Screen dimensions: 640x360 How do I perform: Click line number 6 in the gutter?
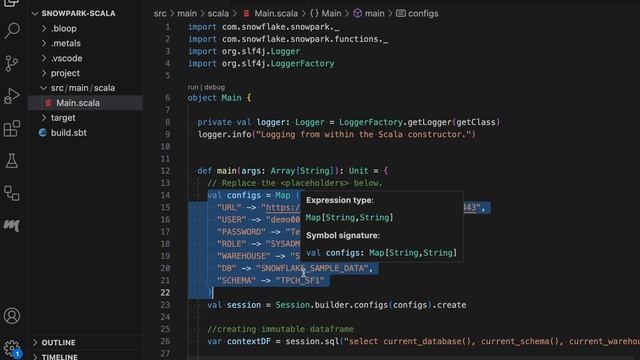point(168,98)
